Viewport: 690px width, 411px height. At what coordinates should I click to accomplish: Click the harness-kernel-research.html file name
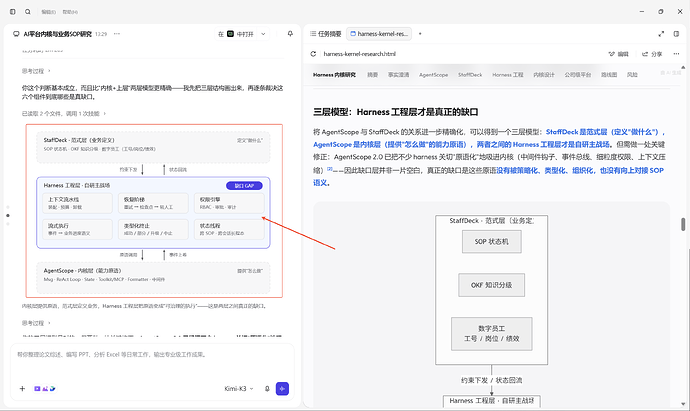tap(360, 54)
